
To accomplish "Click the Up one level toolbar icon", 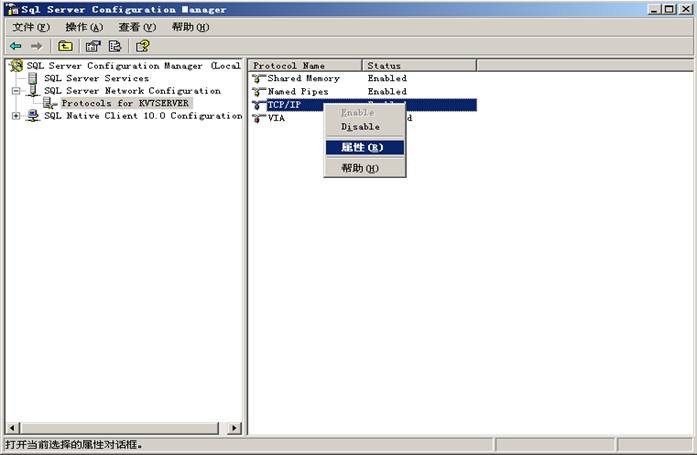I will [65, 46].
